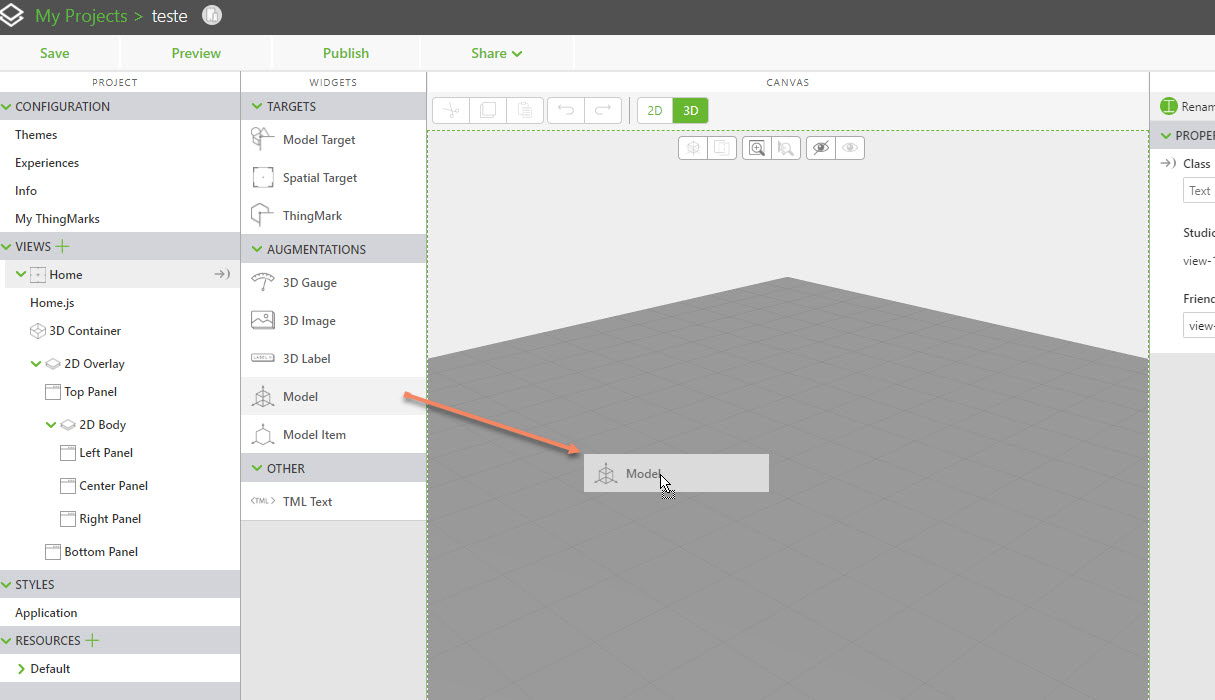Toggle hidden items with the crossed-eye icon
1215x700 pixels.
click(822, 147)
